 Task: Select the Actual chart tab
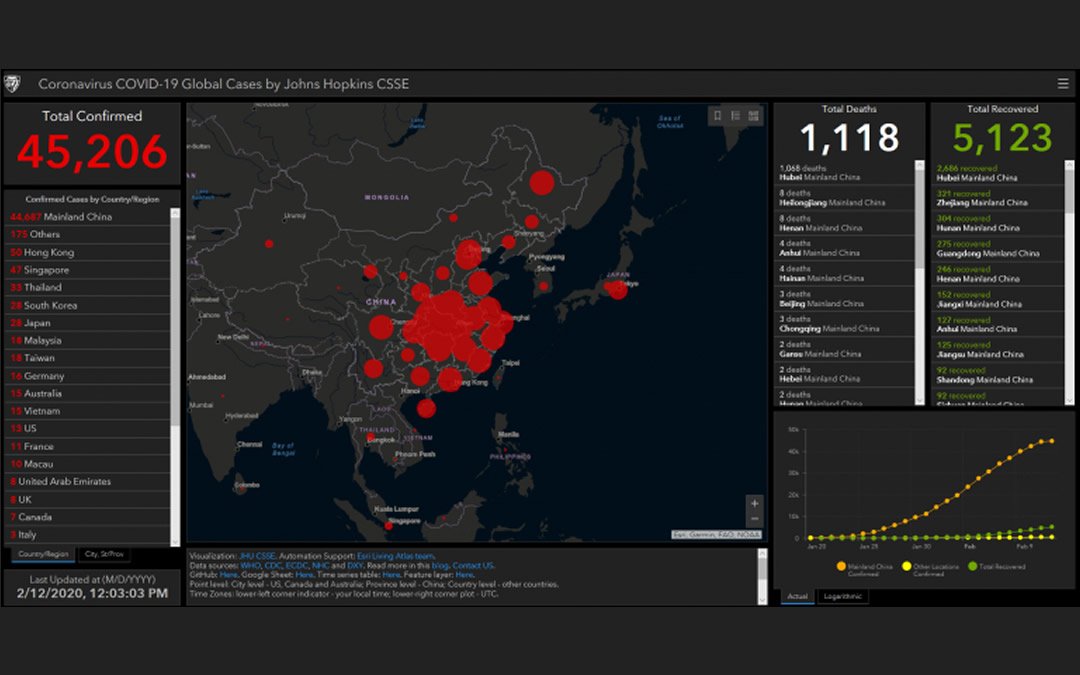798,596
